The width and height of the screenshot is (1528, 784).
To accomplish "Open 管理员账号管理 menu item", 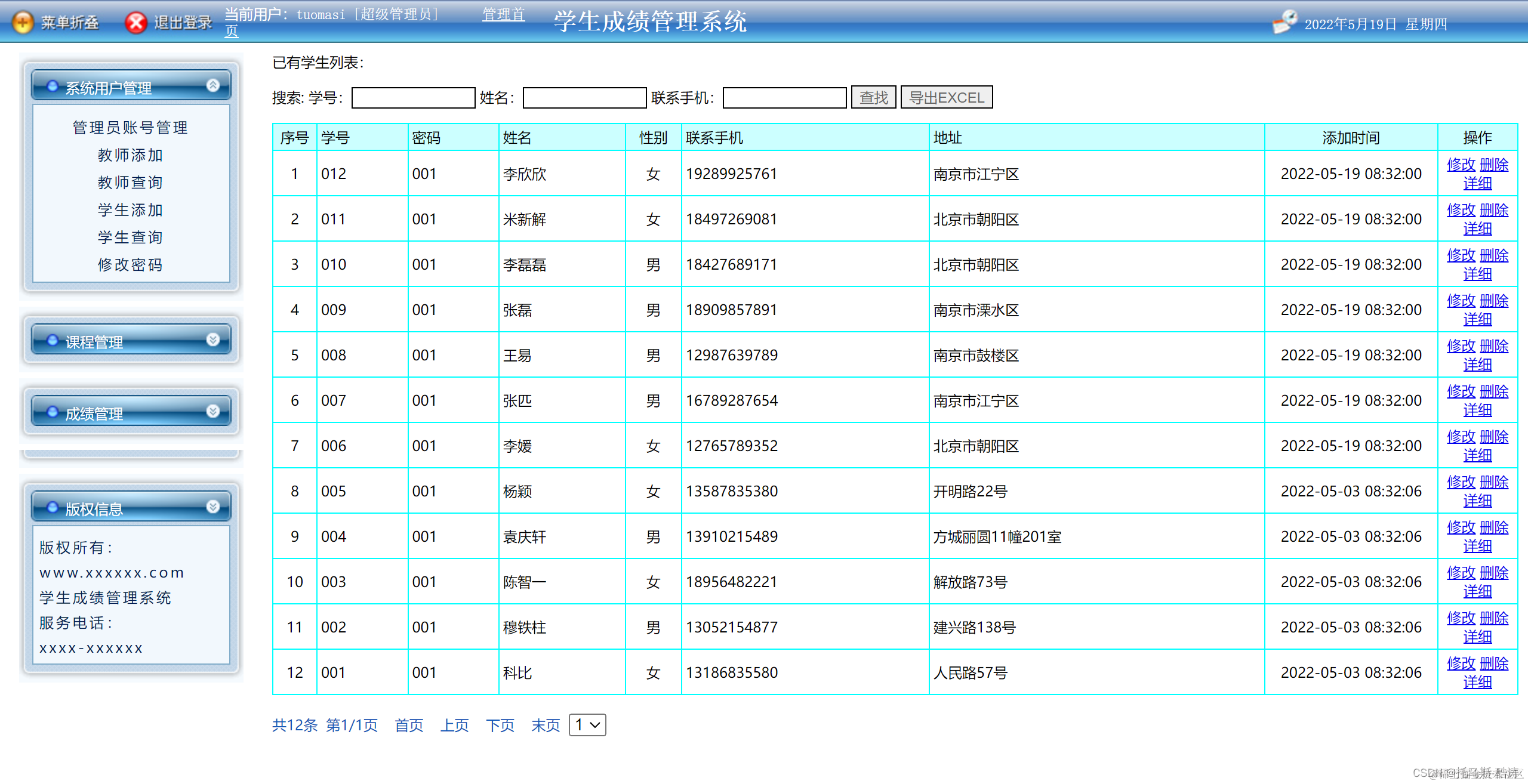I will (x=130, y=128).
